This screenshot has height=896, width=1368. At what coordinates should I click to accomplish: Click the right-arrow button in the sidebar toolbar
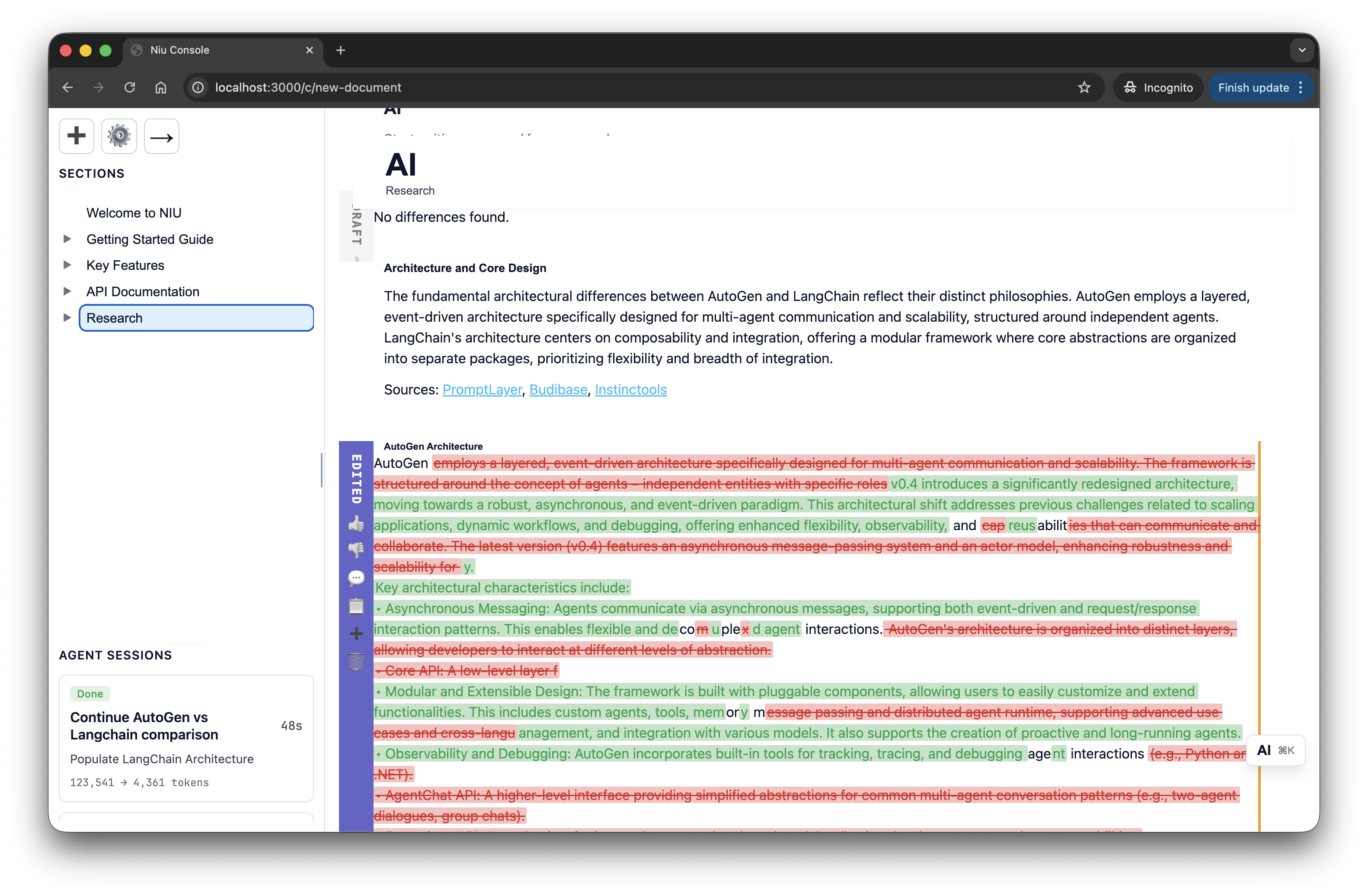pos(162,136)
